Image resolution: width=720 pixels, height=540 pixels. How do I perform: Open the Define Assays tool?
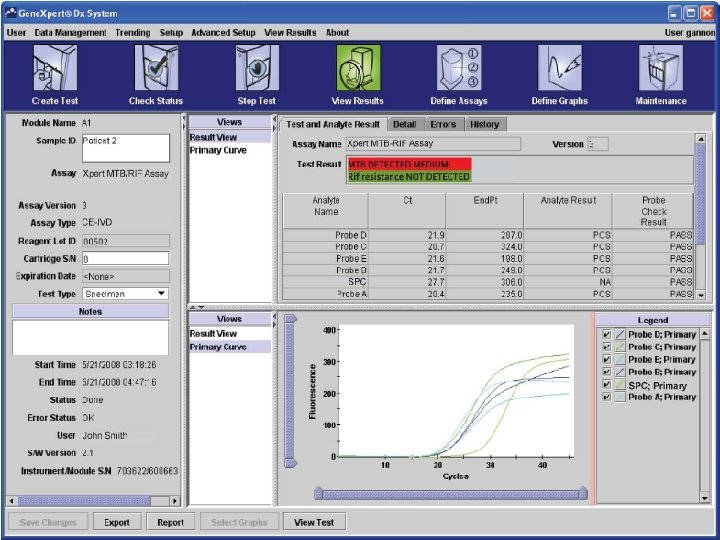(x=459, y=68)
